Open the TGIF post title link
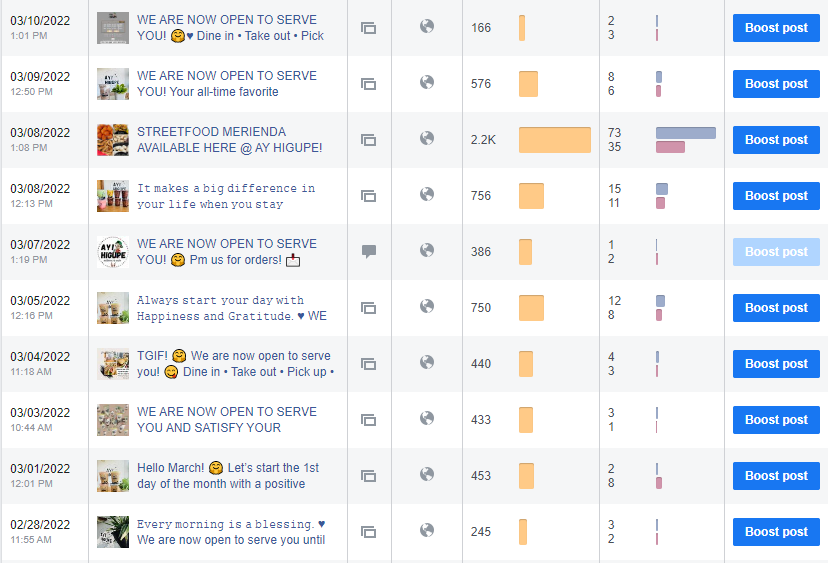 tap(234, 364)
